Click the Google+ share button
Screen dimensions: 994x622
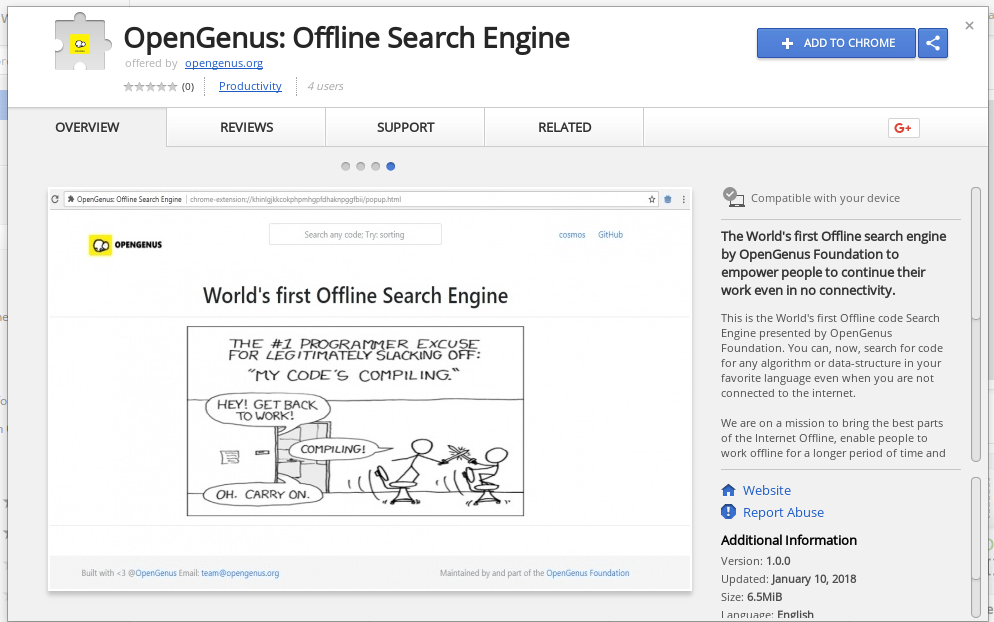[903, 128]
